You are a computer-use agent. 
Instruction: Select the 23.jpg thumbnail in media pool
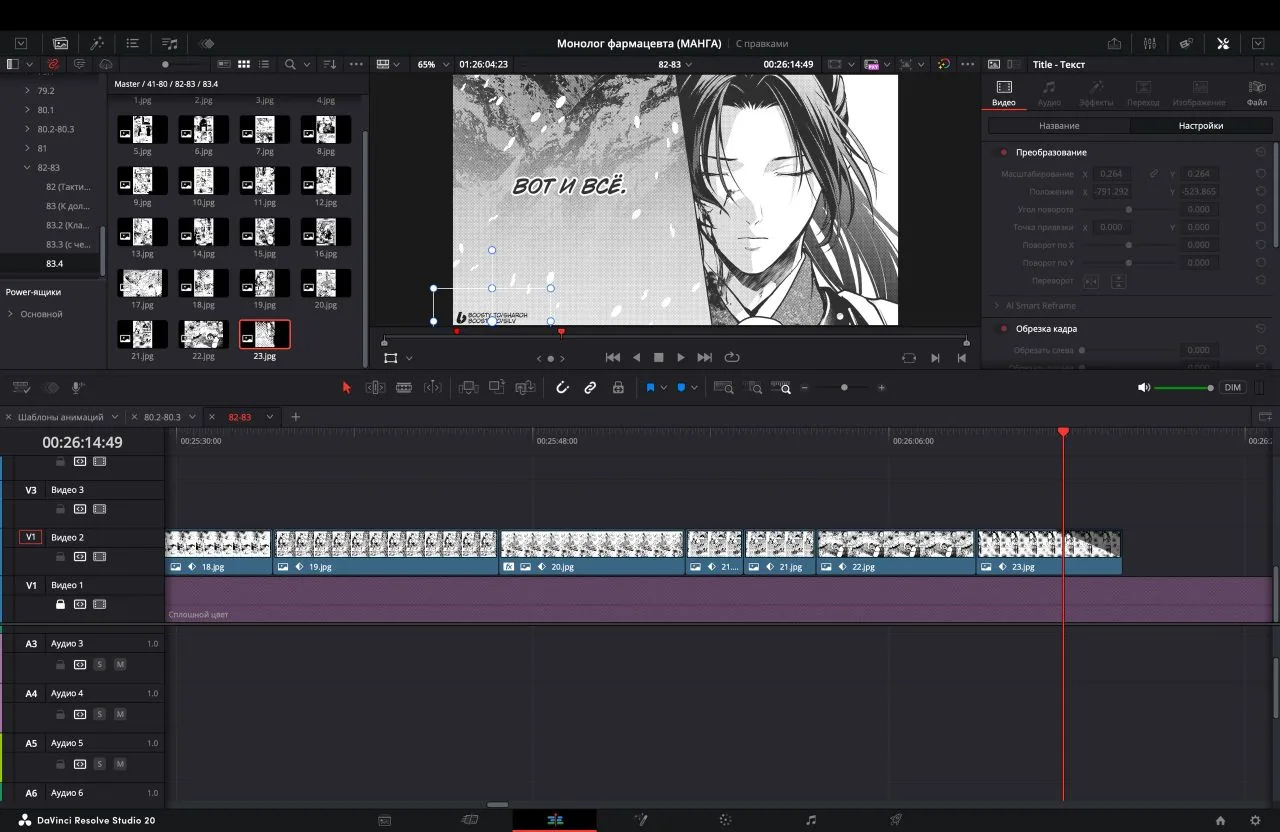[265, 334]
